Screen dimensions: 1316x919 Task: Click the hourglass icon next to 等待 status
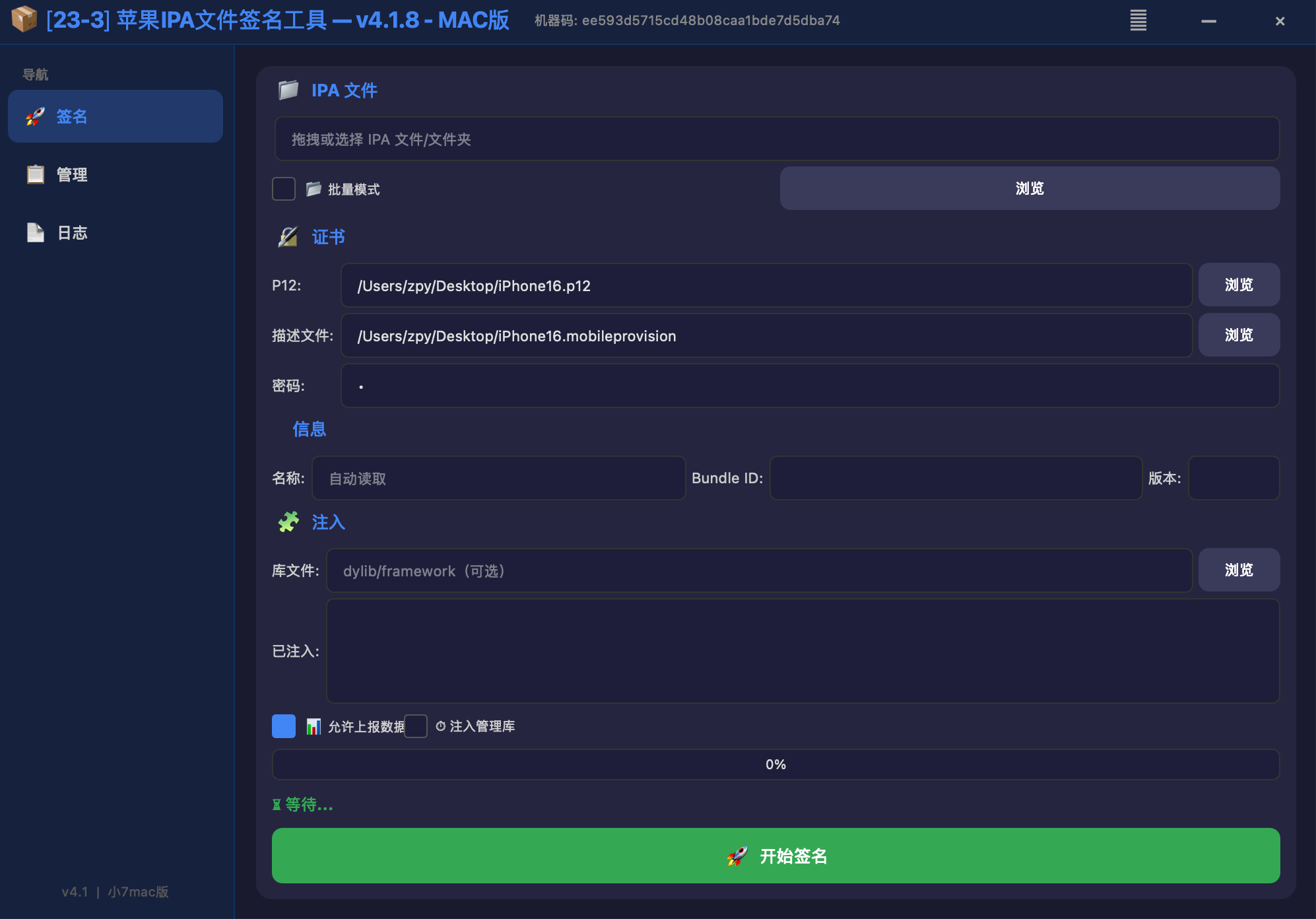click(x=277, y=805)
